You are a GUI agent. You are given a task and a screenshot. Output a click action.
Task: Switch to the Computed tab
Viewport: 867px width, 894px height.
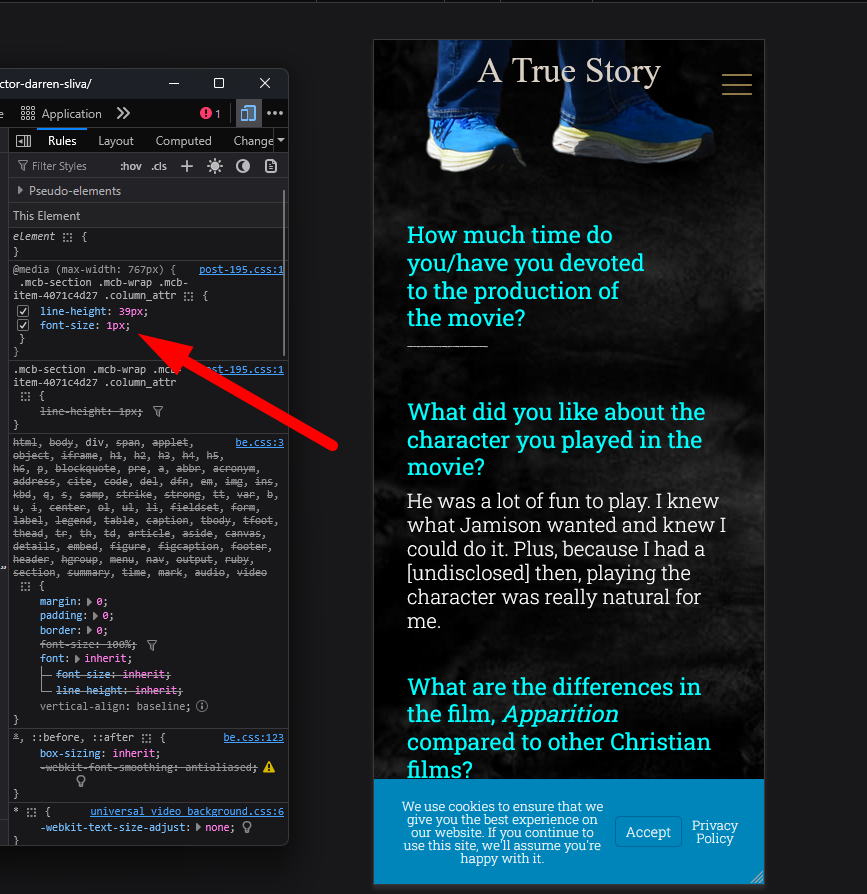point(183,141)
